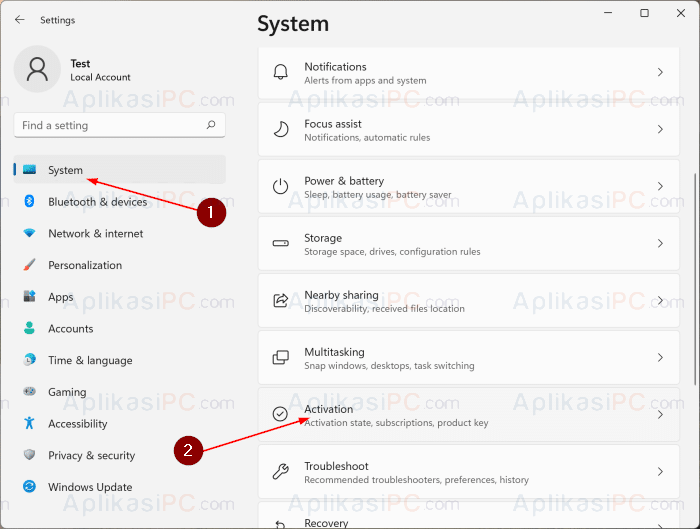Screen dimensions: 700x529
Task: Click the Bluetooth & devices icon
Action: 29,201
